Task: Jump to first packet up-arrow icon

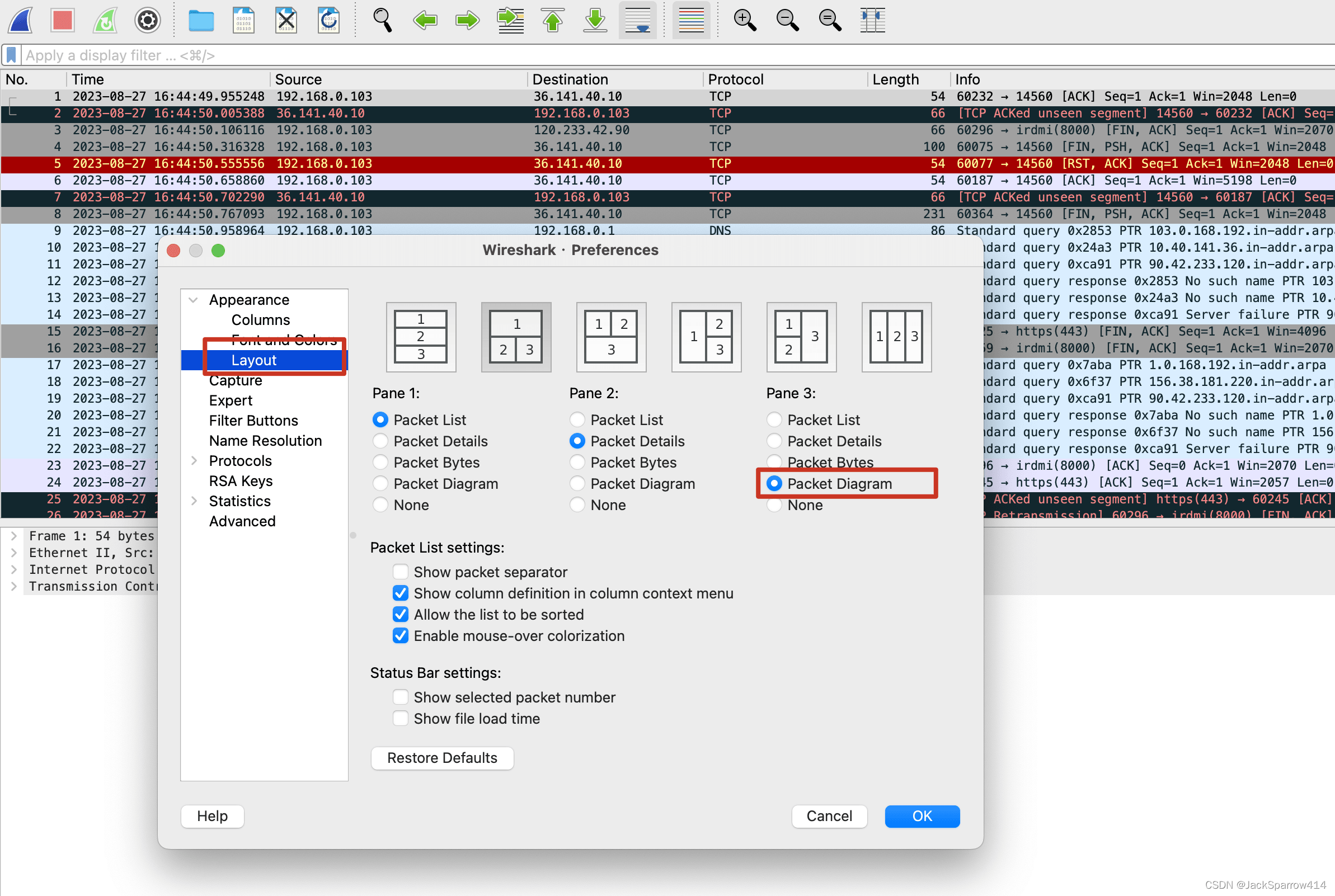Action: coord(553,21)
